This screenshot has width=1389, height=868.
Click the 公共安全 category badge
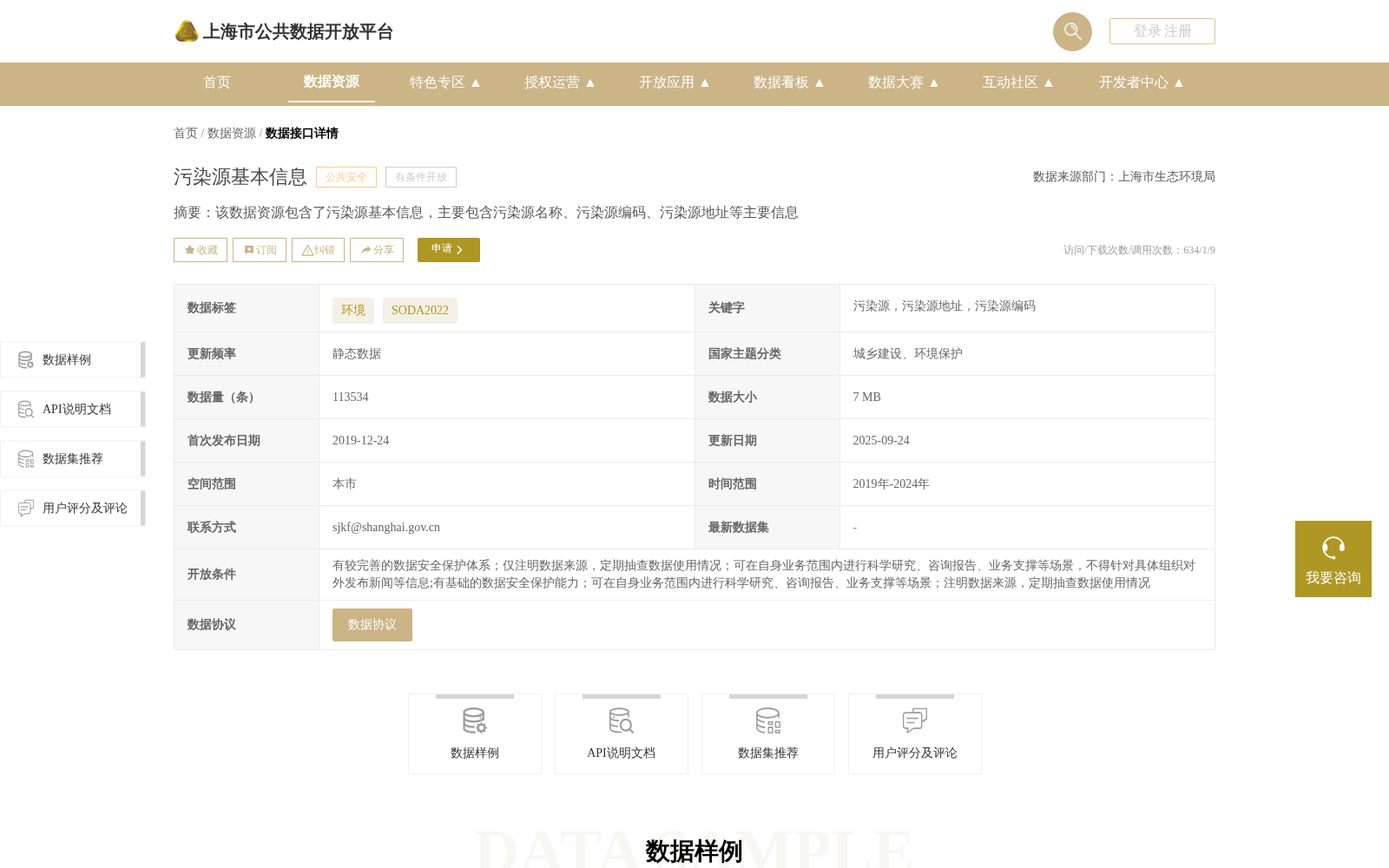346,177
